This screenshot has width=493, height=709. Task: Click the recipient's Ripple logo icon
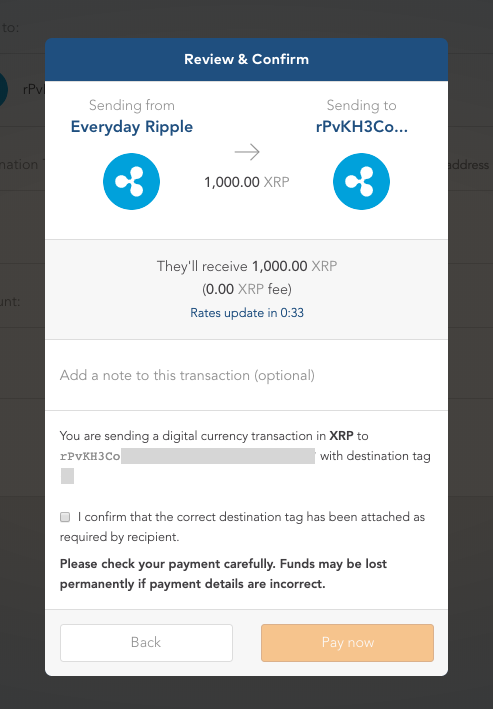click(361, 181)
